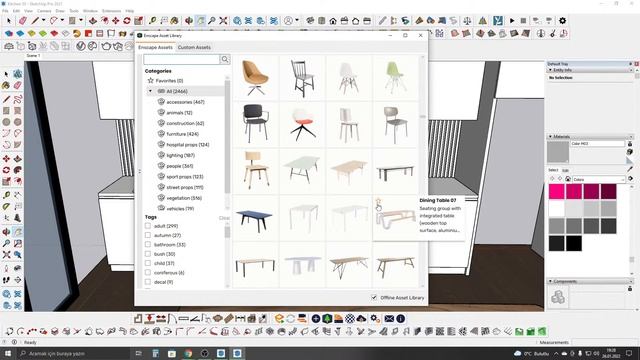The height and width of the screenshot is (360, 640).
Task: Select the Pan hand tool in top toolbar
Action: (x=200, y=20)
